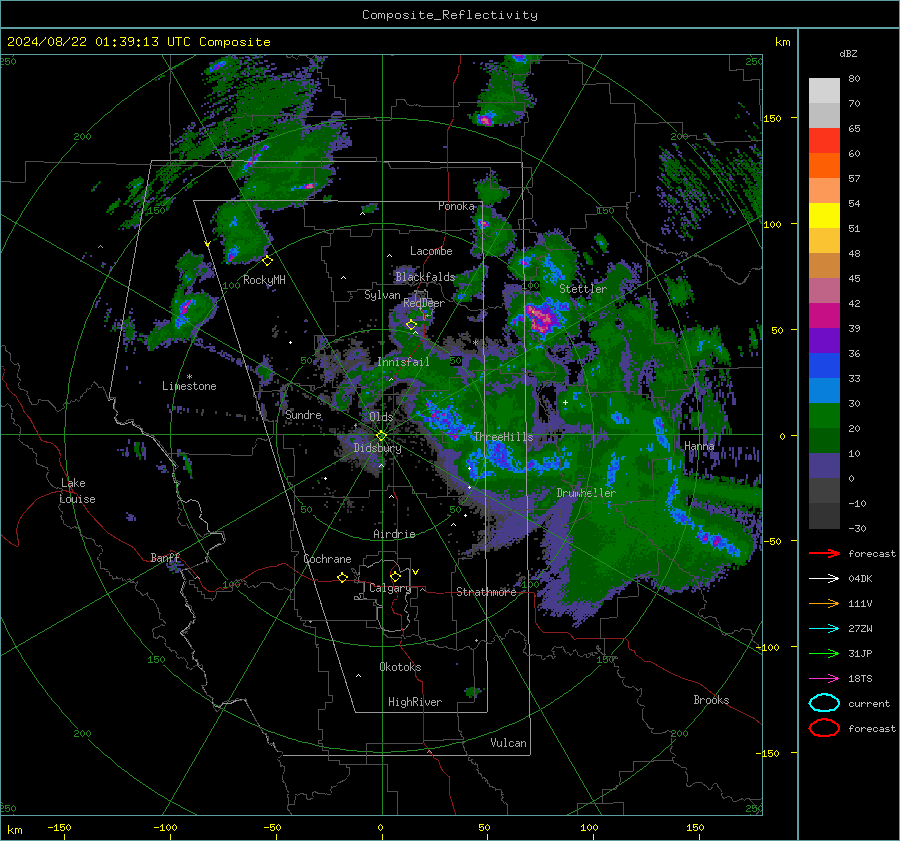Click the white plus marker west of Hanna
Viewport: 900px width, 841px height.
(x=565, y=402)
